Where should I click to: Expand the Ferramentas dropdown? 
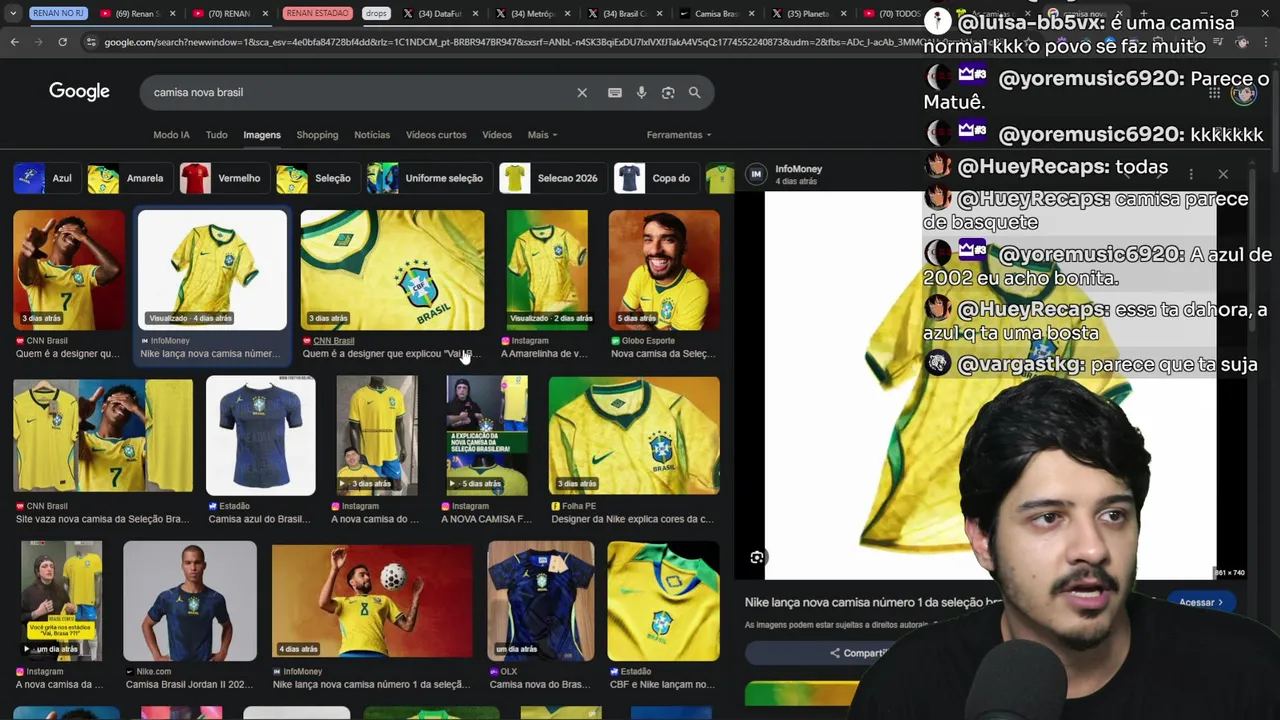point(679,135)
